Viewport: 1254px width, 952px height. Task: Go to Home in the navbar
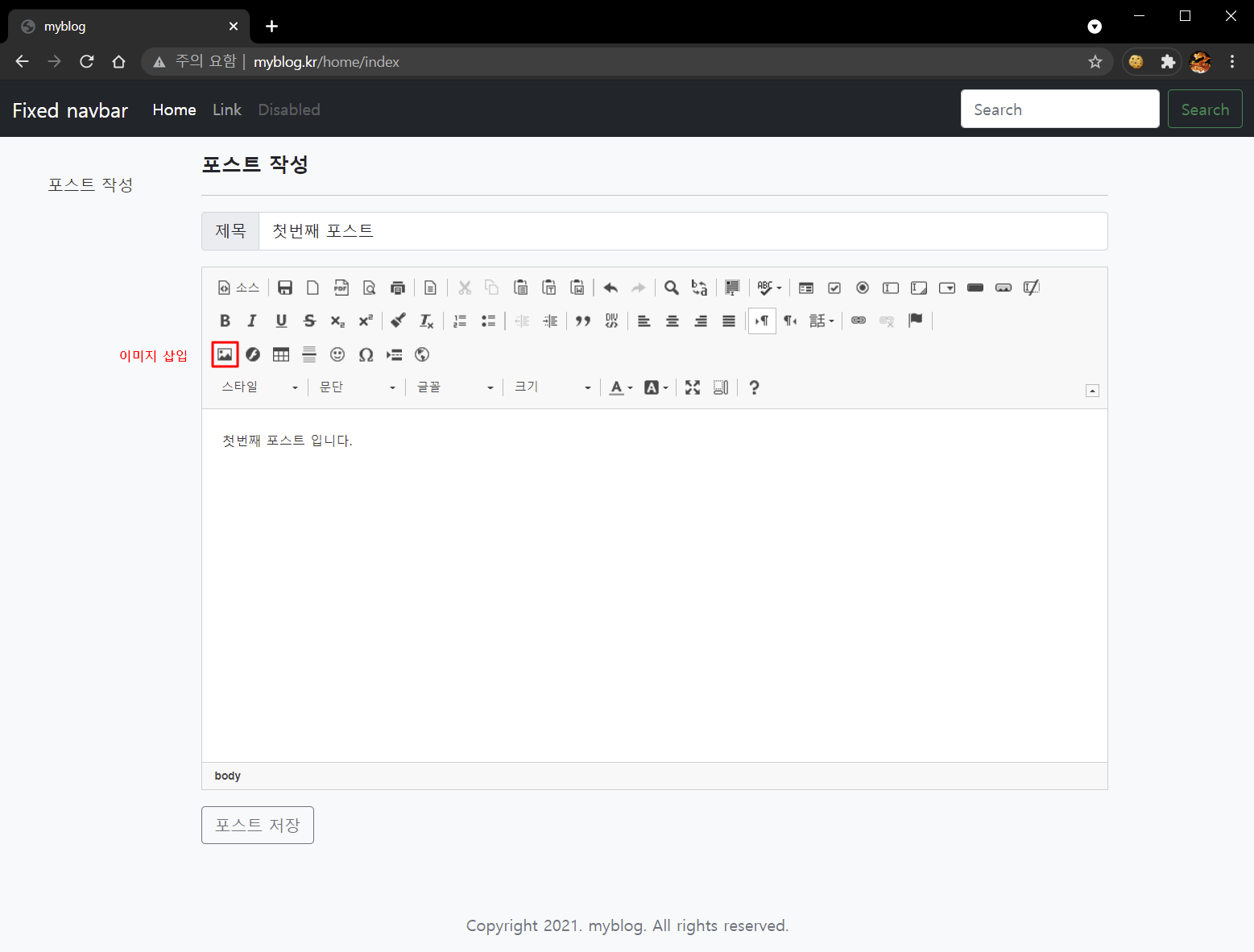coord(174,110)
